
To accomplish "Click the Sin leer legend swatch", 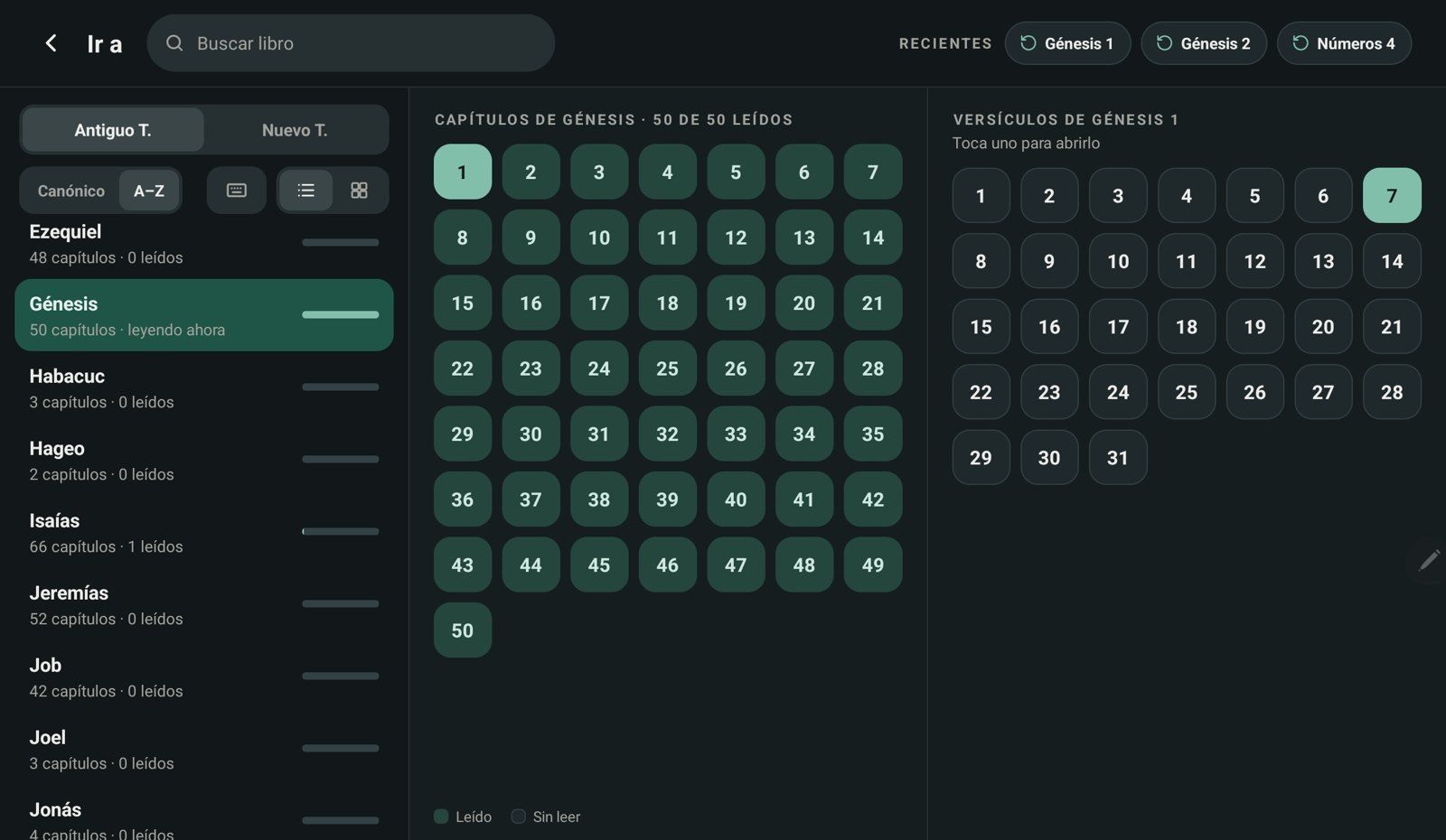I will point(519,817).
